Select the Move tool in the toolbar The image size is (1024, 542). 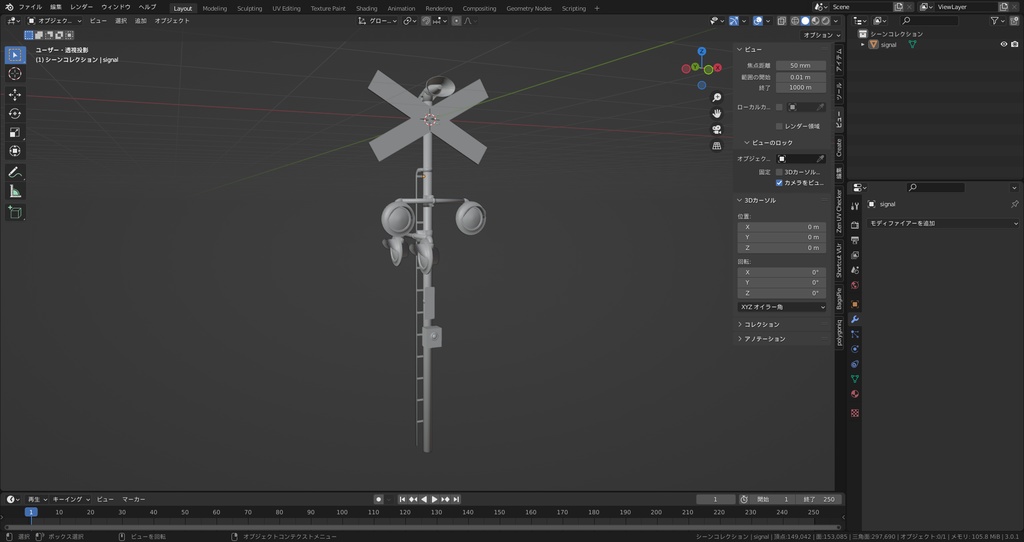(15, 94)
